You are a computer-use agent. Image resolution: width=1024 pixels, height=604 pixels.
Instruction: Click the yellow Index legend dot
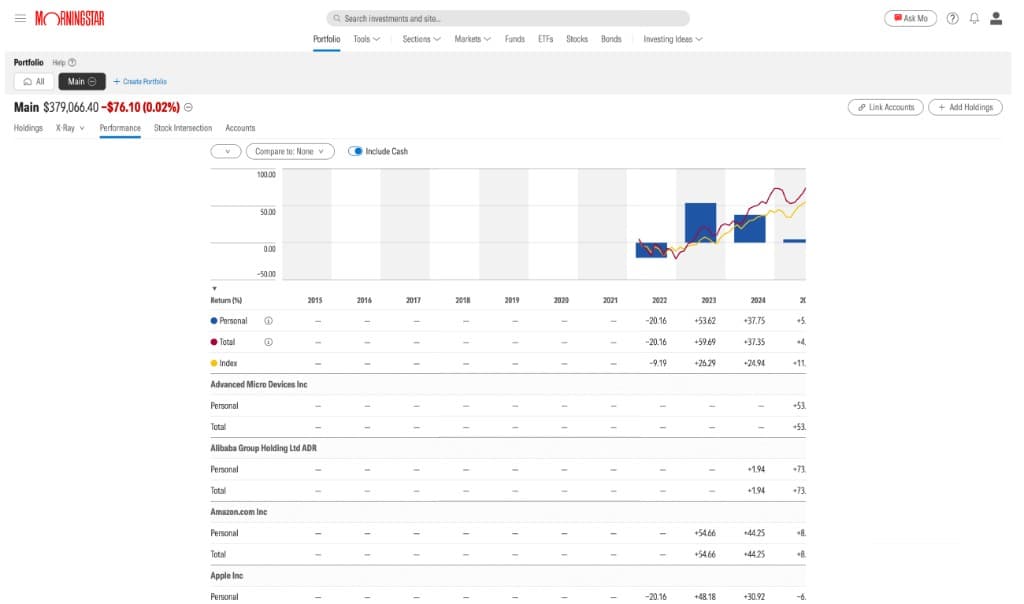[x=214, y=363]
